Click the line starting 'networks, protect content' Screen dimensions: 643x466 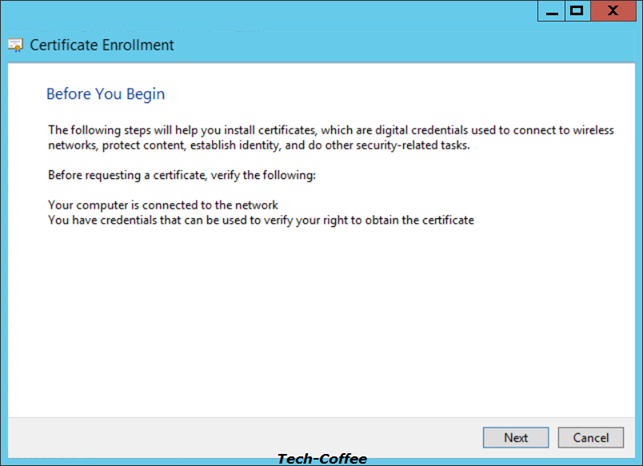click(259, 145)
